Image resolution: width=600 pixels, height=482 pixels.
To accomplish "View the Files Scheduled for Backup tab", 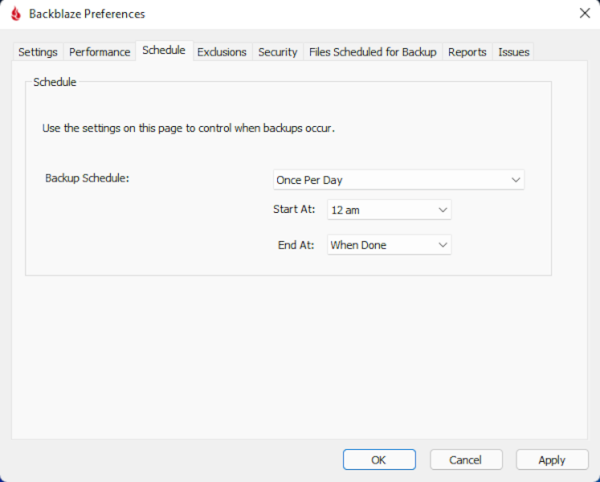I will (x=372, y=52).
